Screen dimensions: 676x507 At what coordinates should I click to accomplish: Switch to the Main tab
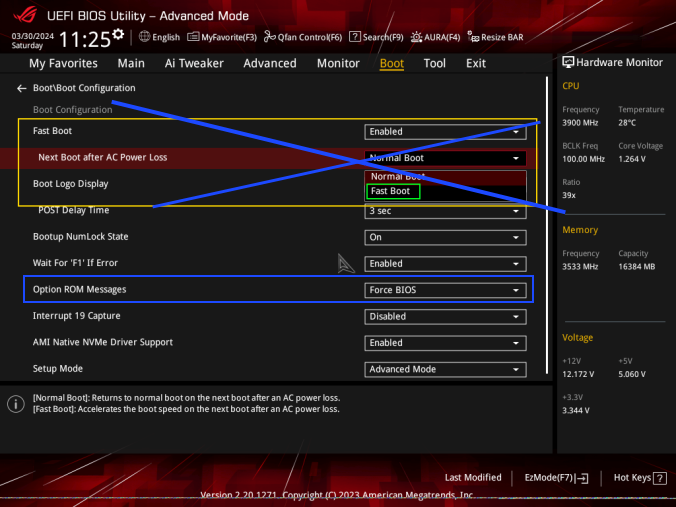pos(131,63)
